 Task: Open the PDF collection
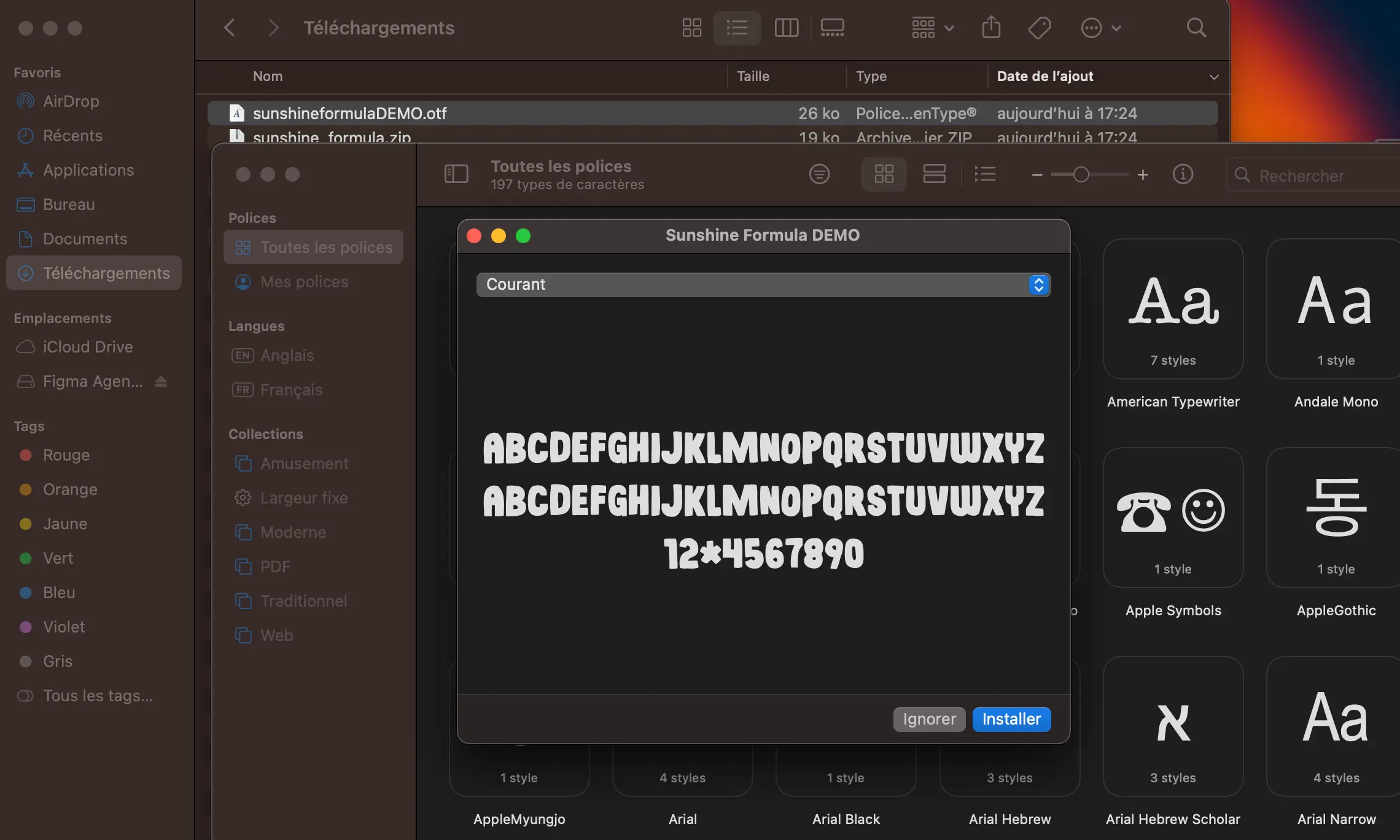coord(313,567)
